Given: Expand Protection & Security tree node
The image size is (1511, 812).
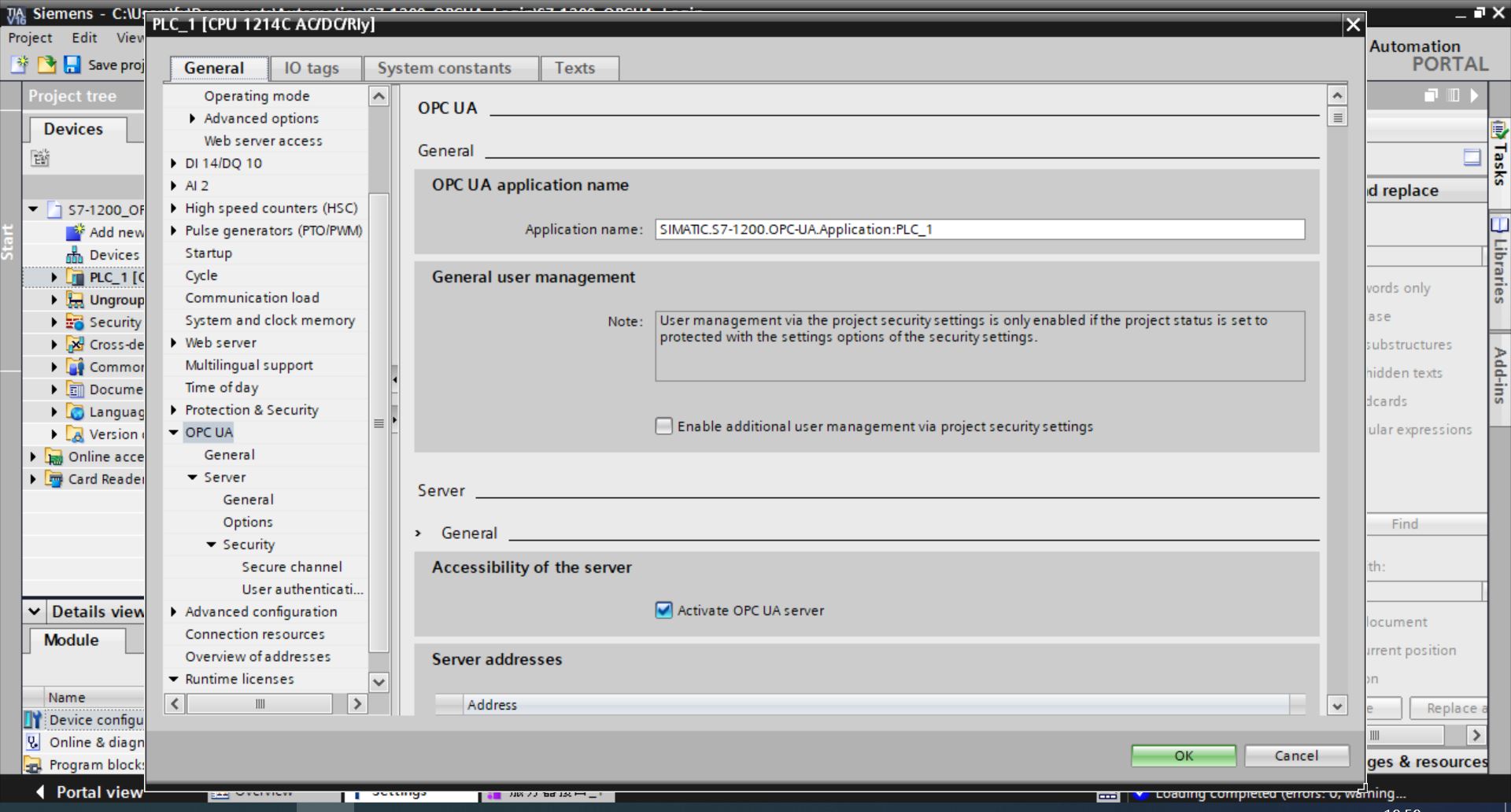Looking at the screenshot, I should coord(174,410).
